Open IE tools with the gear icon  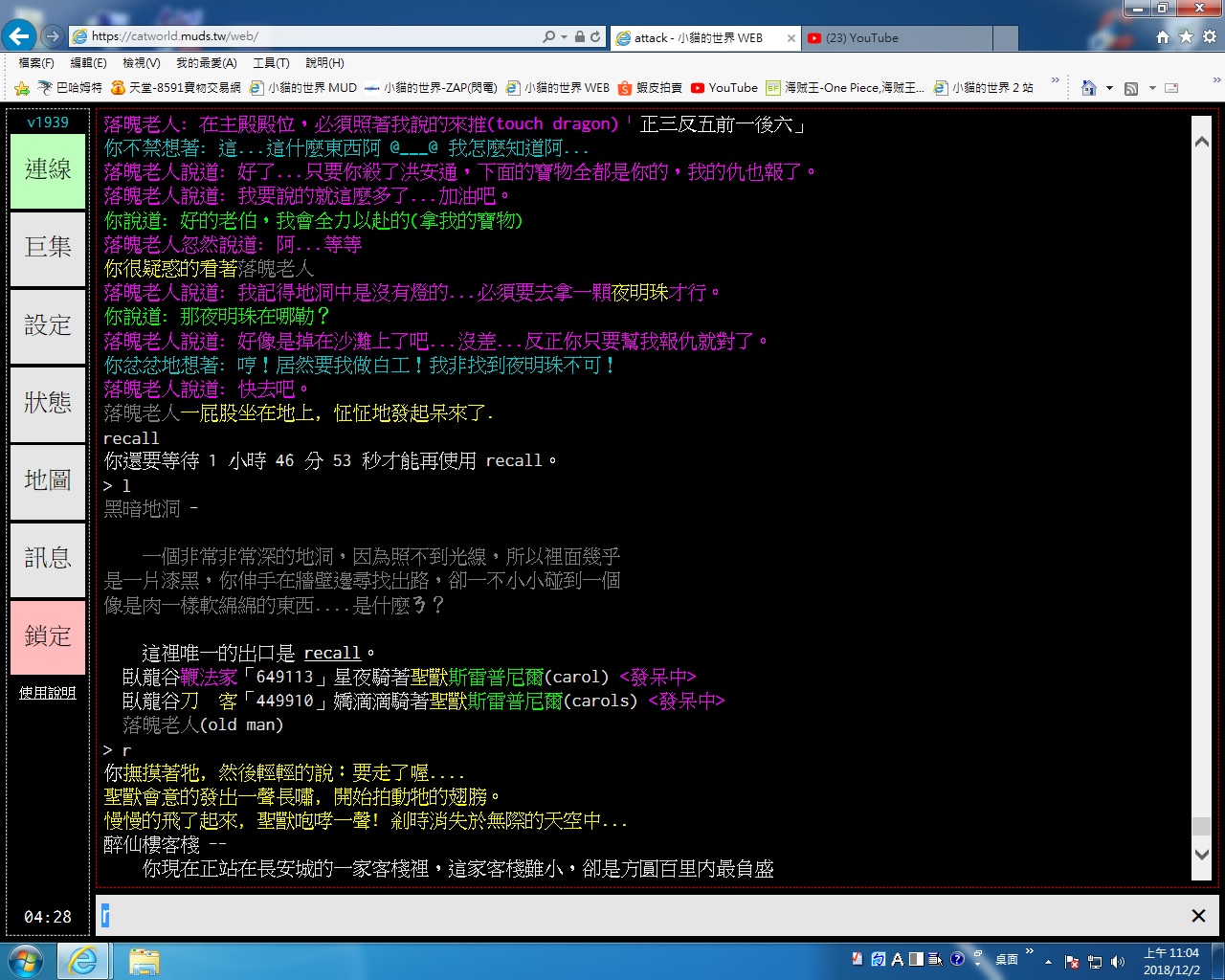point(1209,36)
